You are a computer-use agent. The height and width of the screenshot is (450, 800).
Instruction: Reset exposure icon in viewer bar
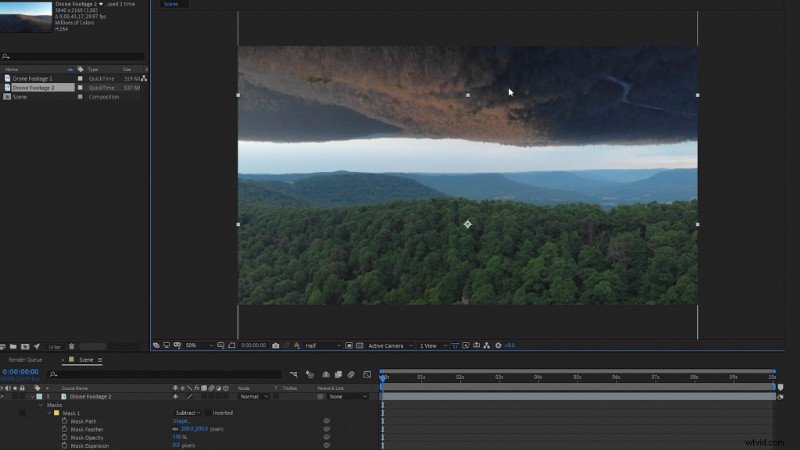click(498, 345)
